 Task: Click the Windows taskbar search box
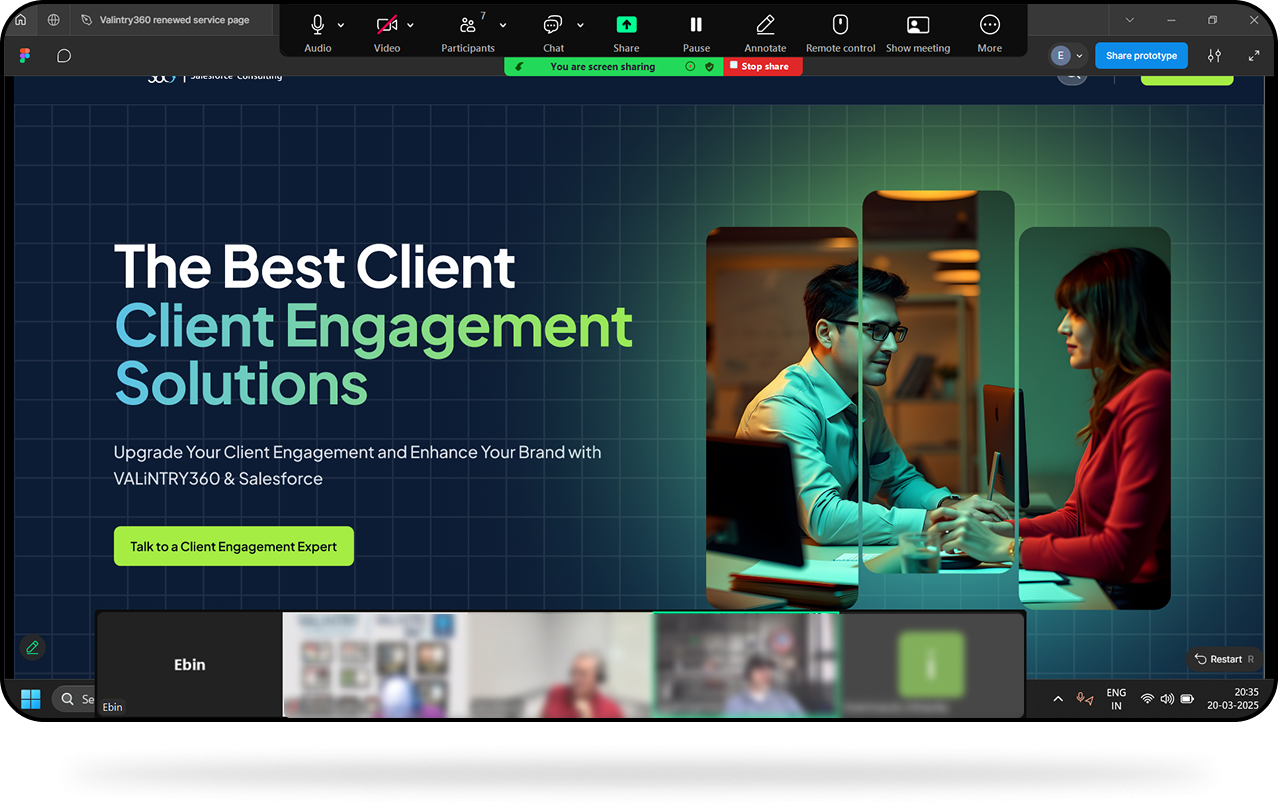tap(76, 698)
